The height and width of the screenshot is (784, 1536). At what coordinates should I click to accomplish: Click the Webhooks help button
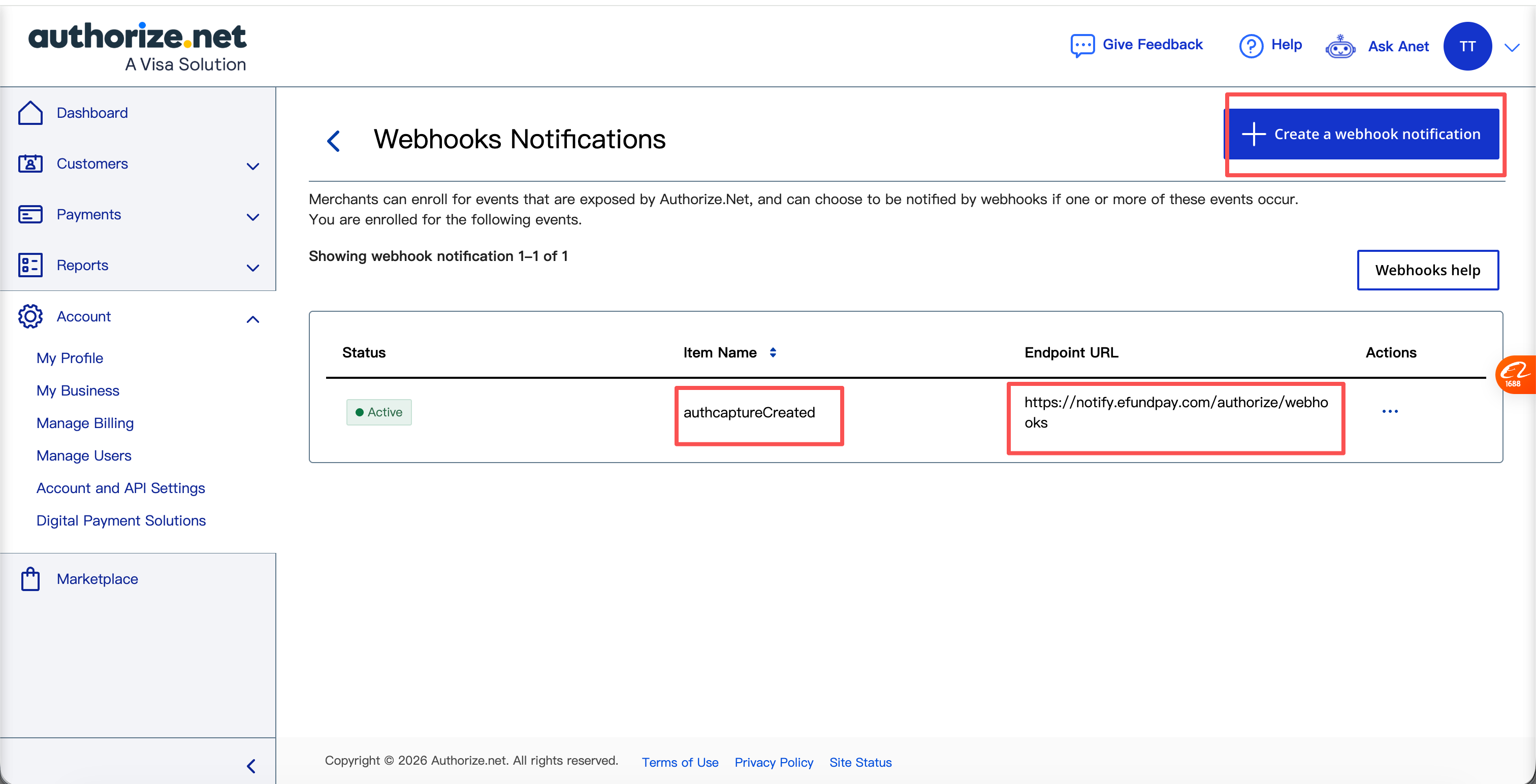tap(1427, 270)
